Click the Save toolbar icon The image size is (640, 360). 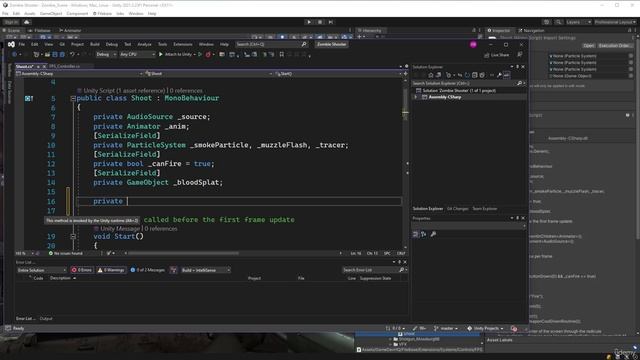[55, 54]
